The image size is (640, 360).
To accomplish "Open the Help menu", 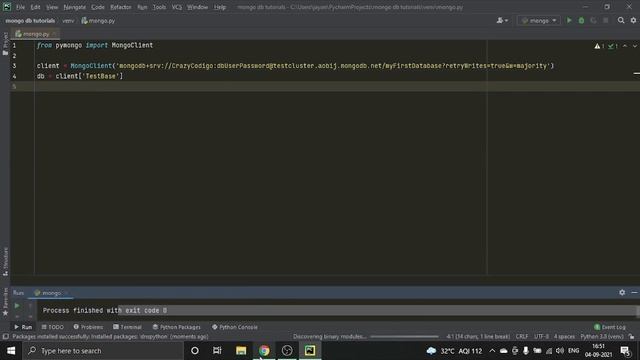I will click(220, 7).
